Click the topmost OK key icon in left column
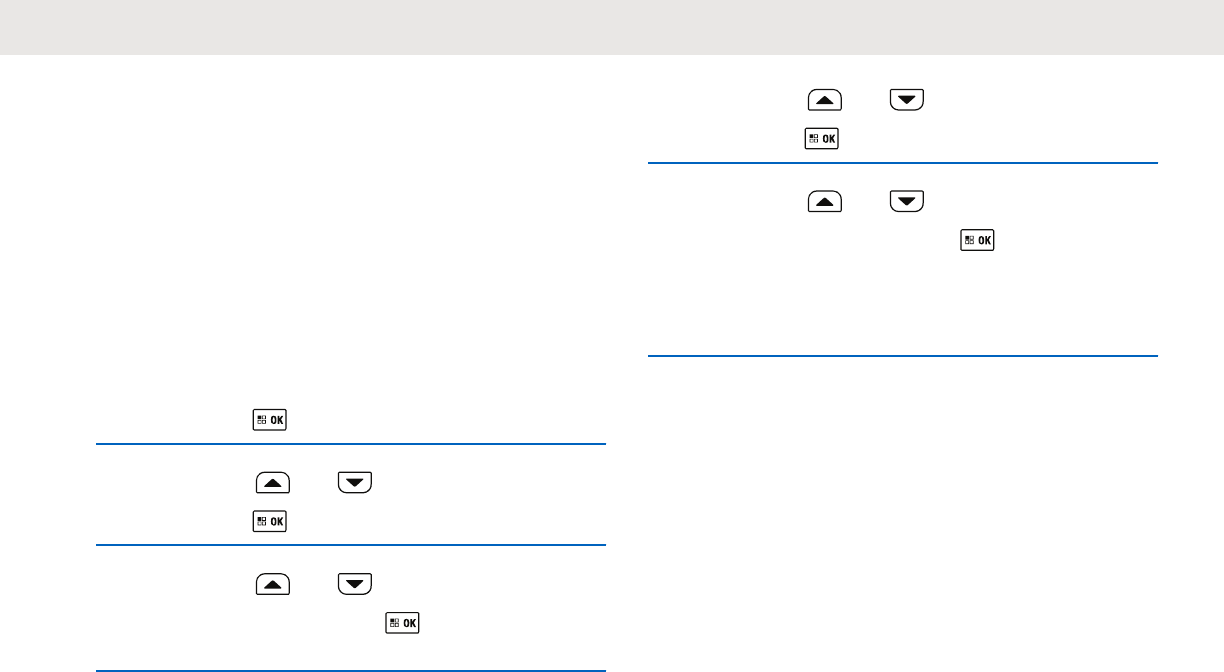This screenshot has height=672, width=1224. [270, 420]
